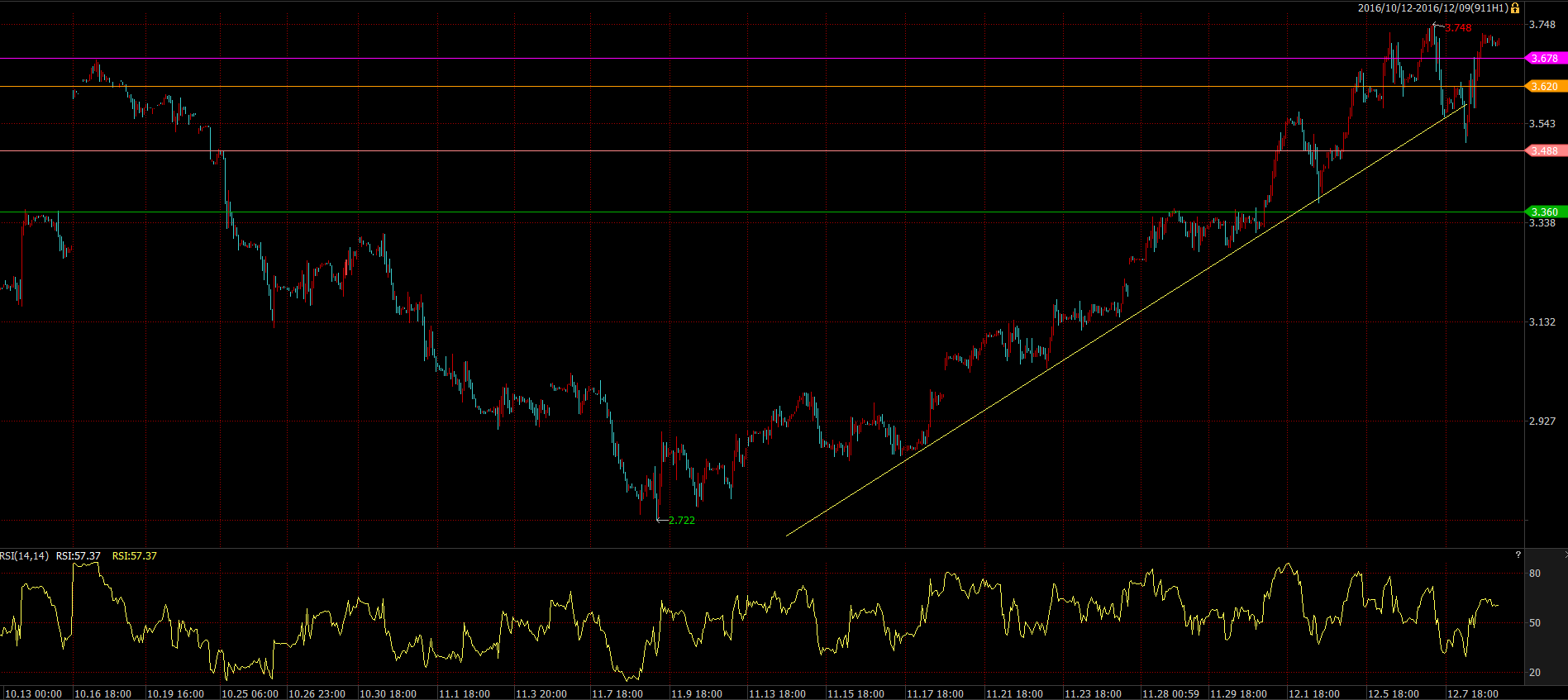Click the white RSI:57.37 readout
Image resolution: width=1568 pixels, height=700 pixels.
(79, 556)
